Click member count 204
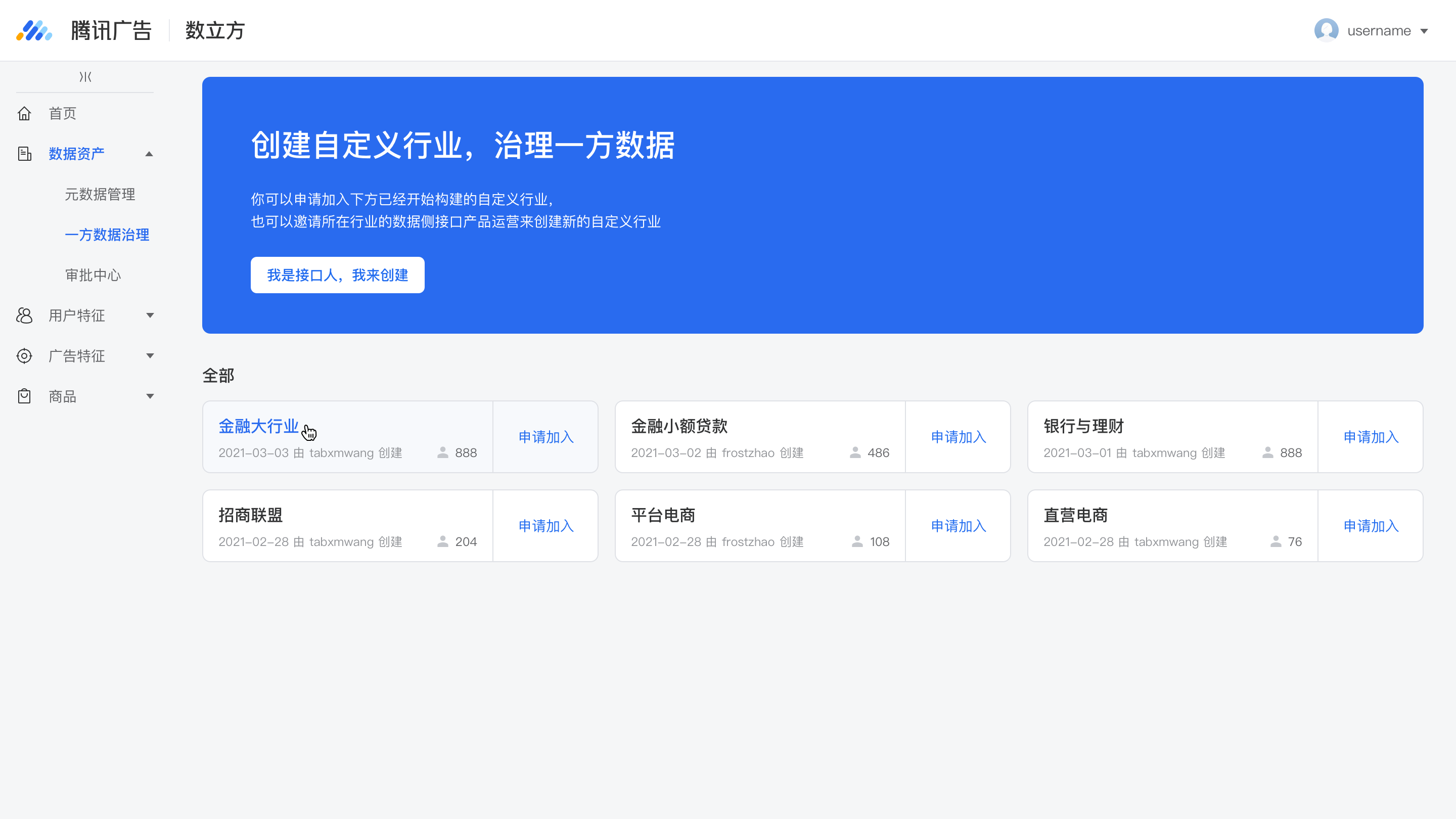Image resolution: width=1456 pixels, height=819 pixels. click(x=466, y=541)
